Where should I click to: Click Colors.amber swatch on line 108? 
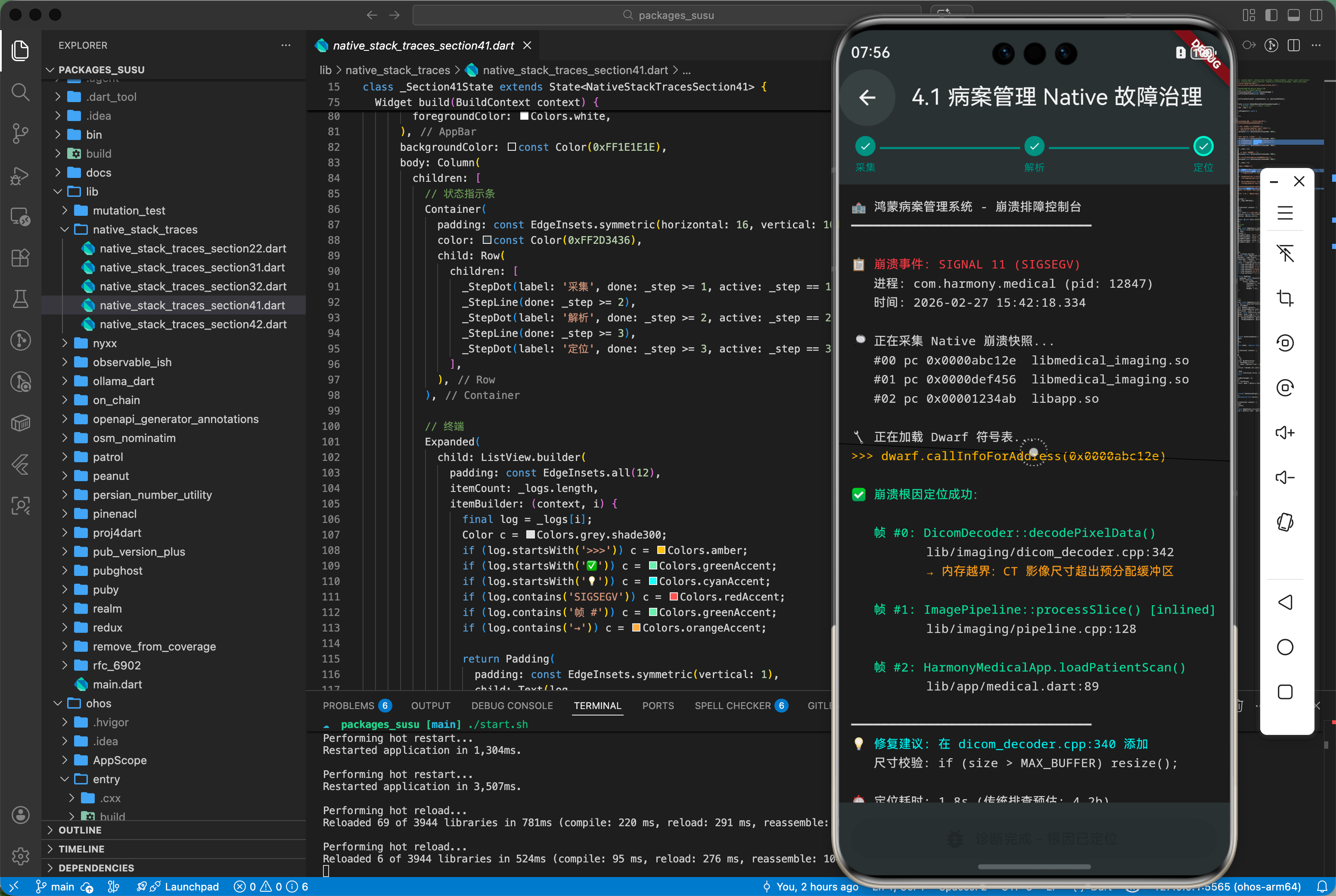661,550
